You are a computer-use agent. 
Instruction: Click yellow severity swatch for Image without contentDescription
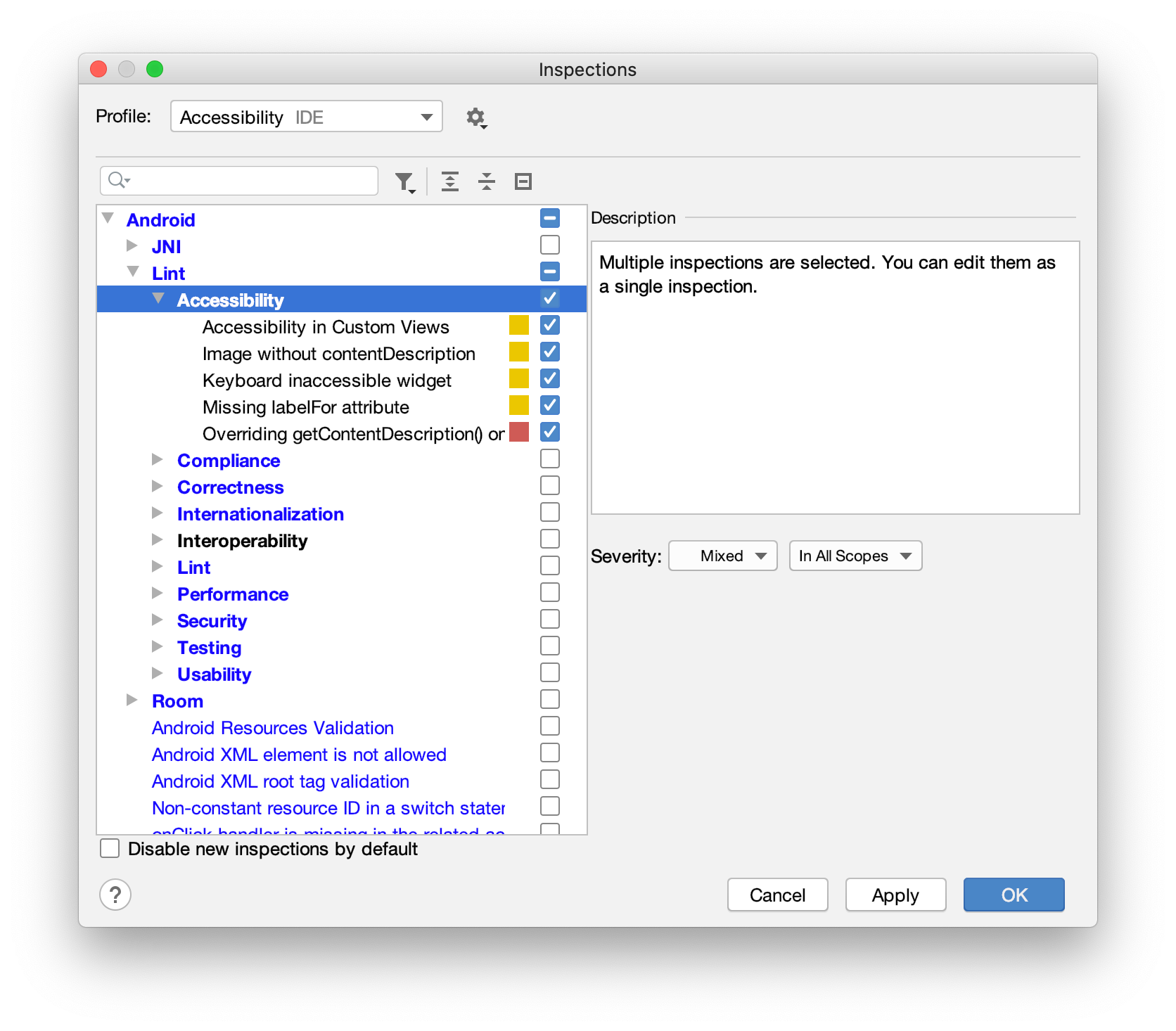(x=519, y=352)
